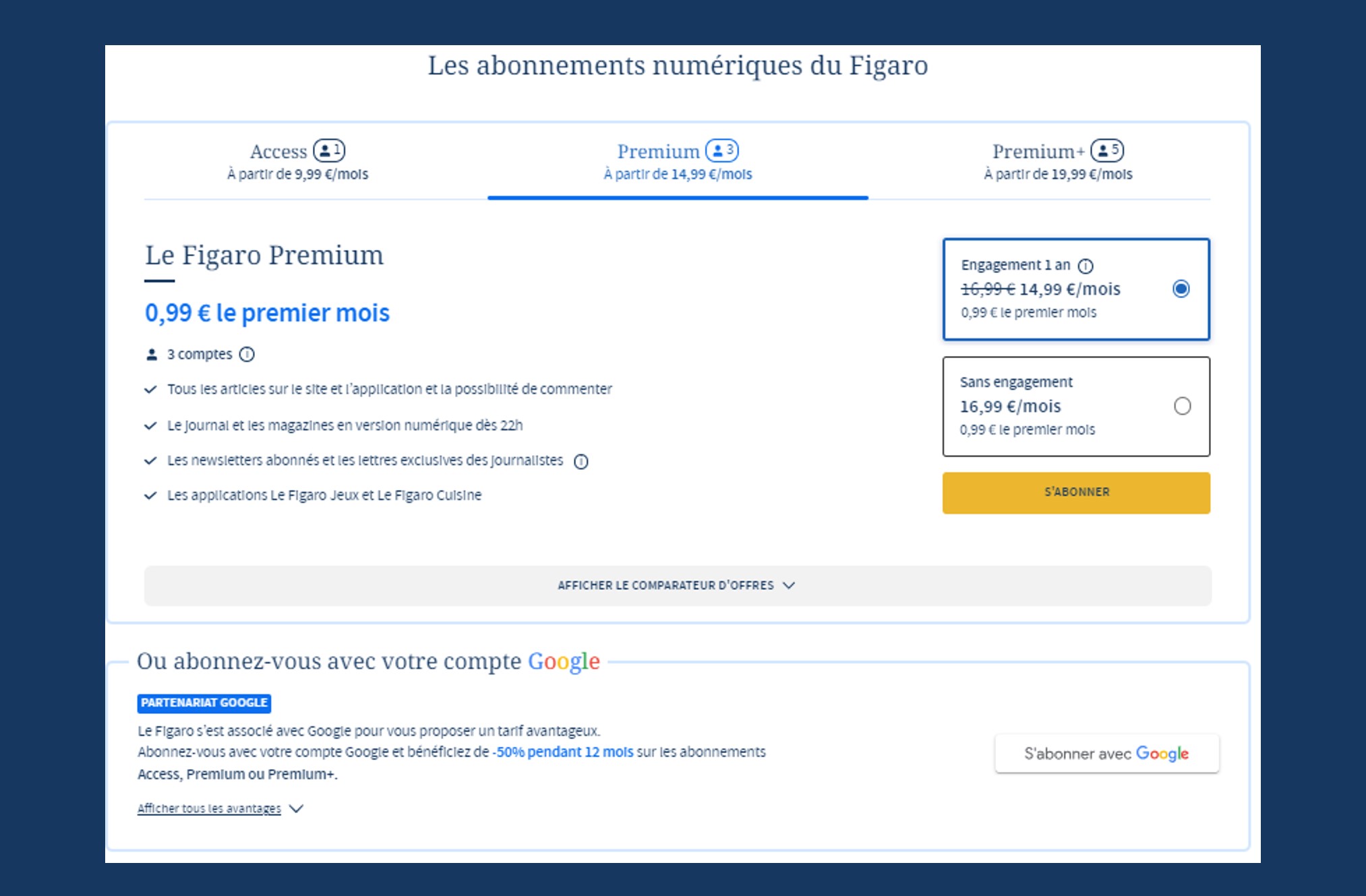Select the Premium subscription tab
This screenshot has width=1366, height=896.
tap(678, 162)
